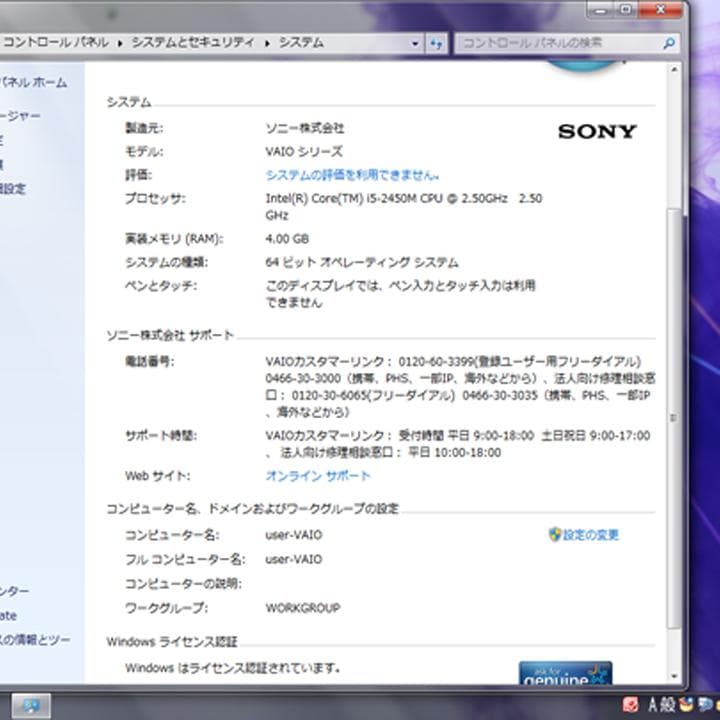Click the 電話番号 label
The width and height of the screenshot is (720, 720).
pyautogui.click(x=150, y=362)
